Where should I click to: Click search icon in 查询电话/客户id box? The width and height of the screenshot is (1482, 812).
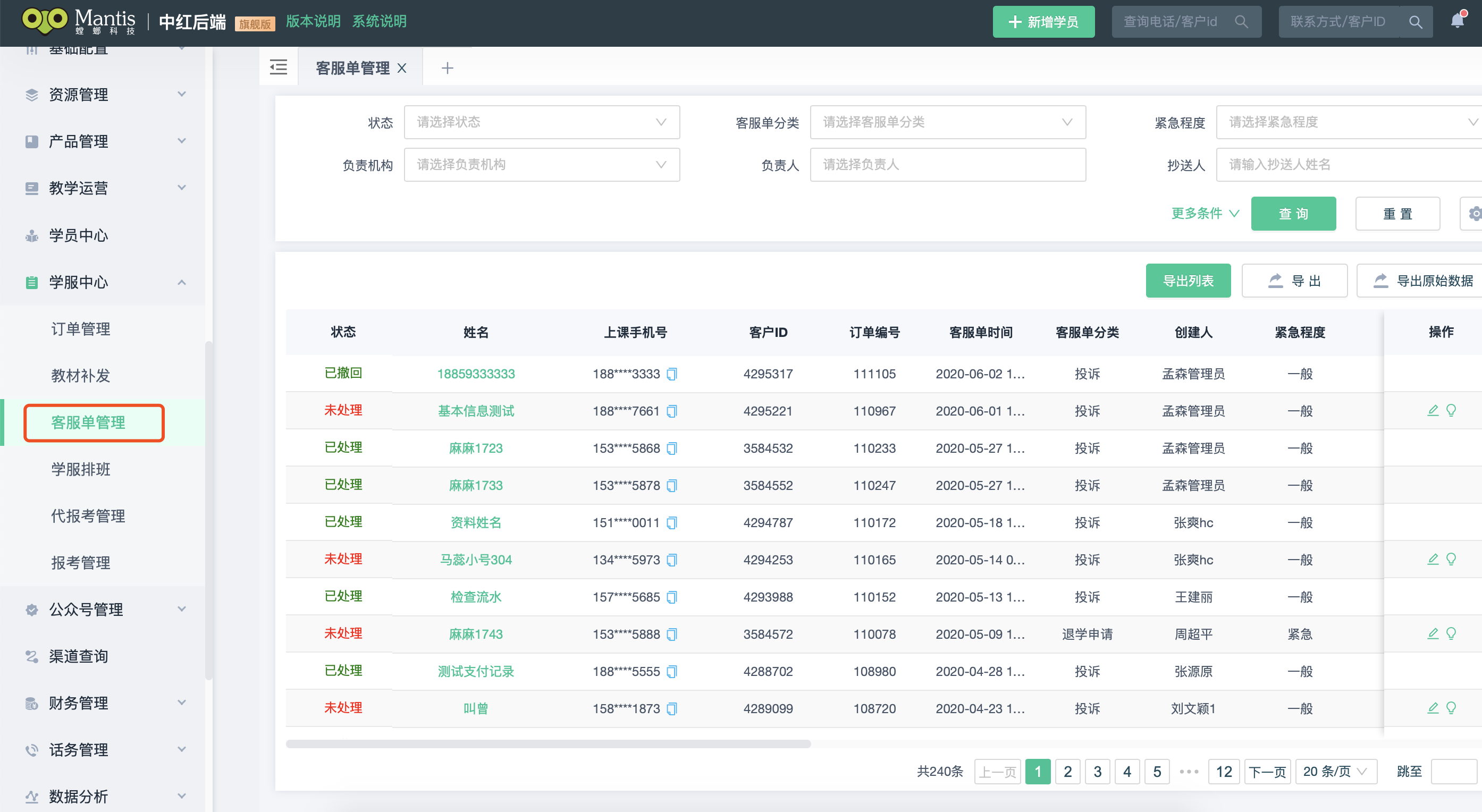1241,22
